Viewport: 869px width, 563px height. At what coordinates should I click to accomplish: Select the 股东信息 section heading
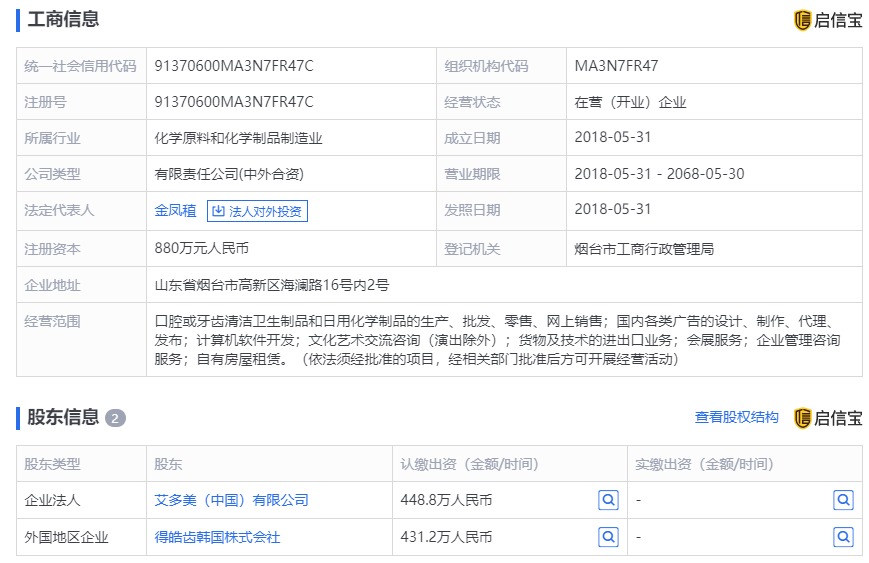[x=63, y=417]
